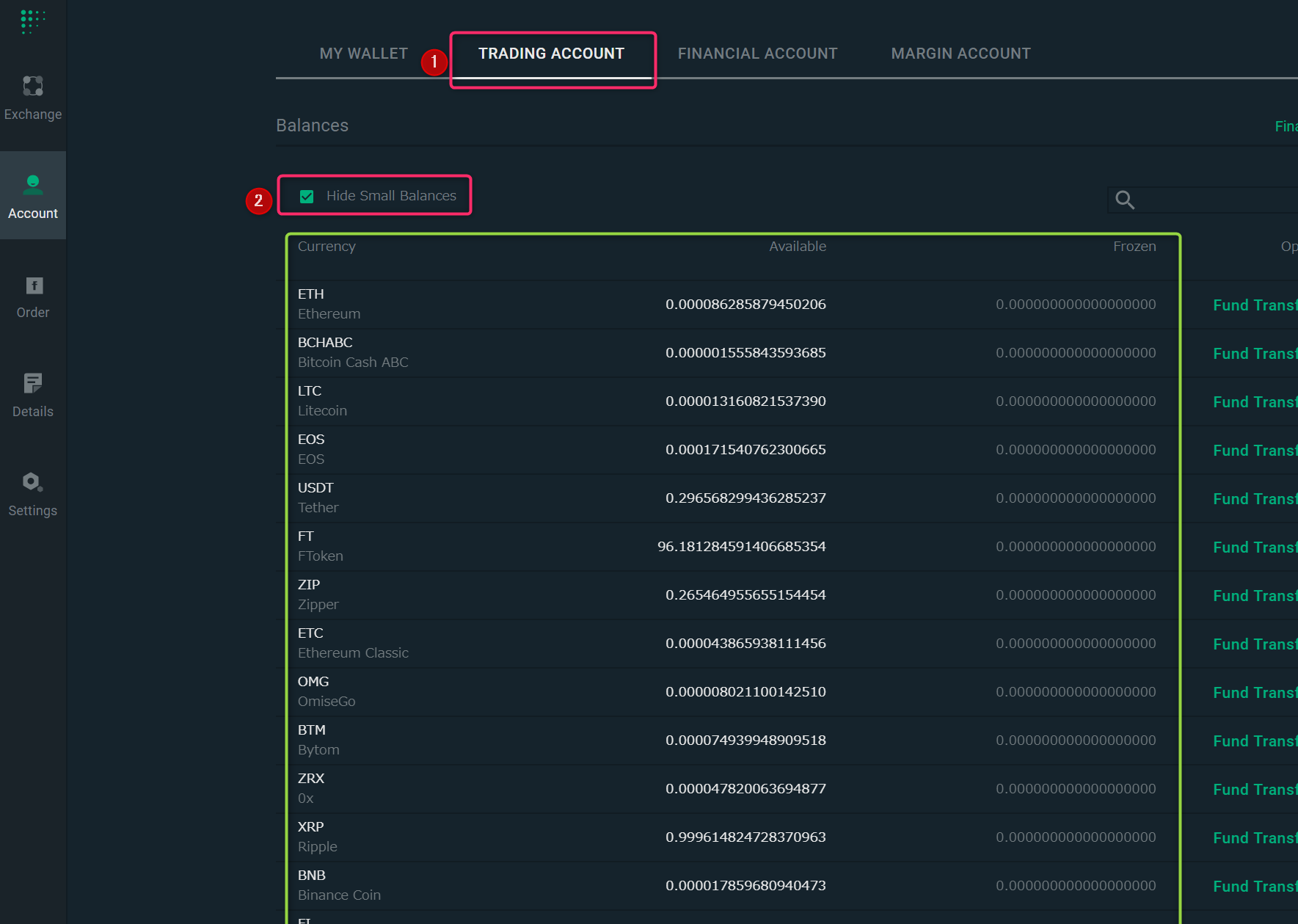
Task: Click the Available column header
Action: point(798,247)
